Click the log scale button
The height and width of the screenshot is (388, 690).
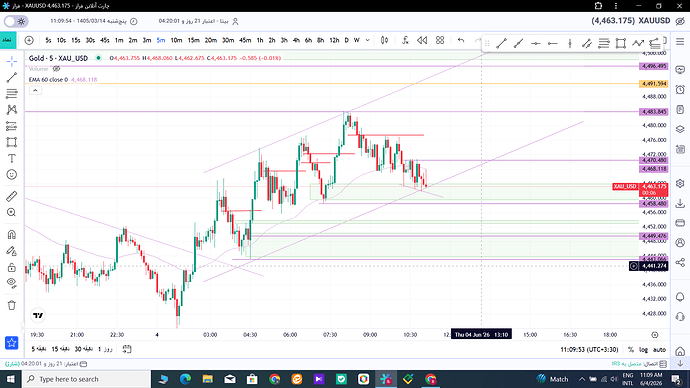click(x=643, y=350)
